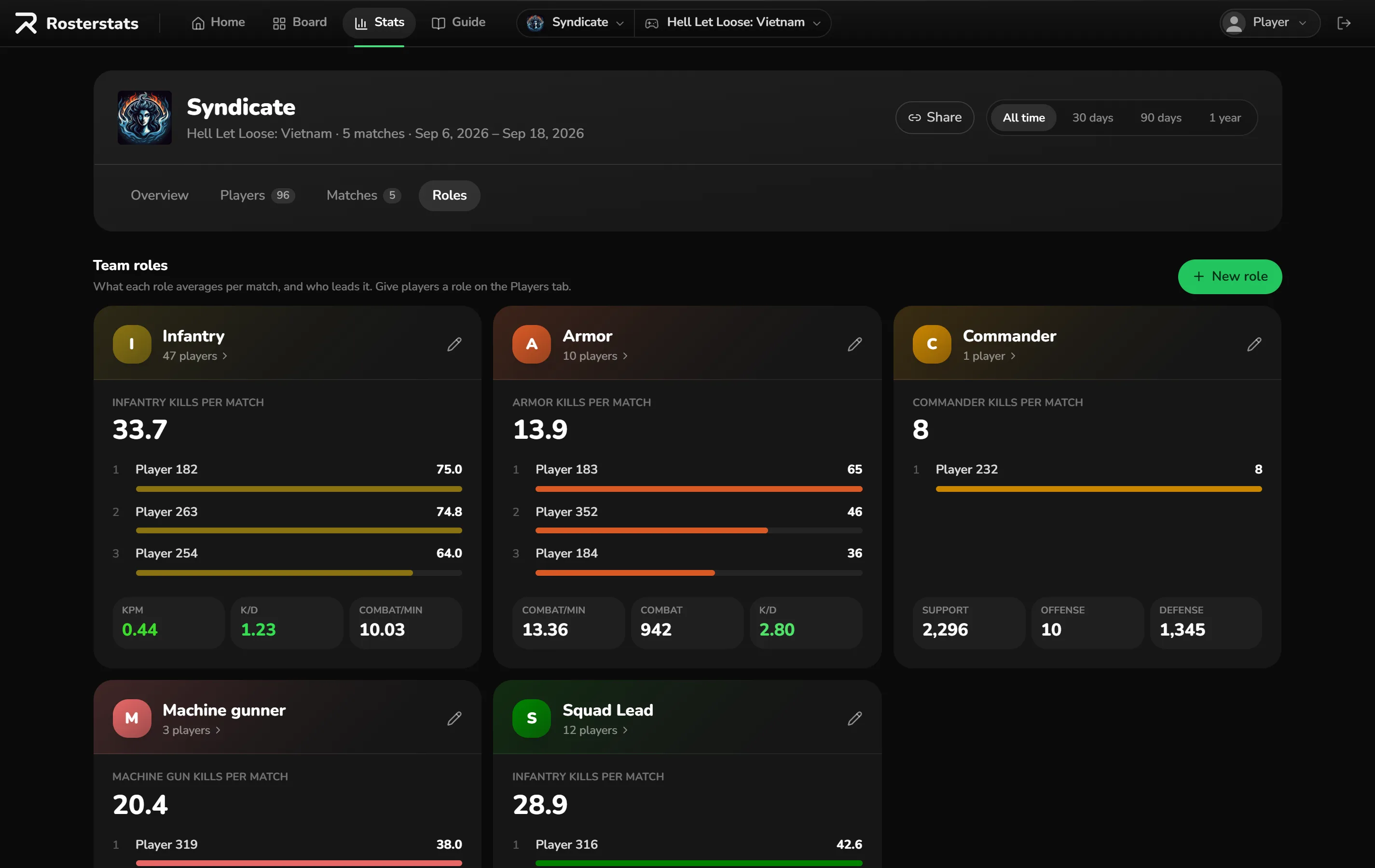Click the Armor 'A' role badge
1375x868 pixels.
532,344
